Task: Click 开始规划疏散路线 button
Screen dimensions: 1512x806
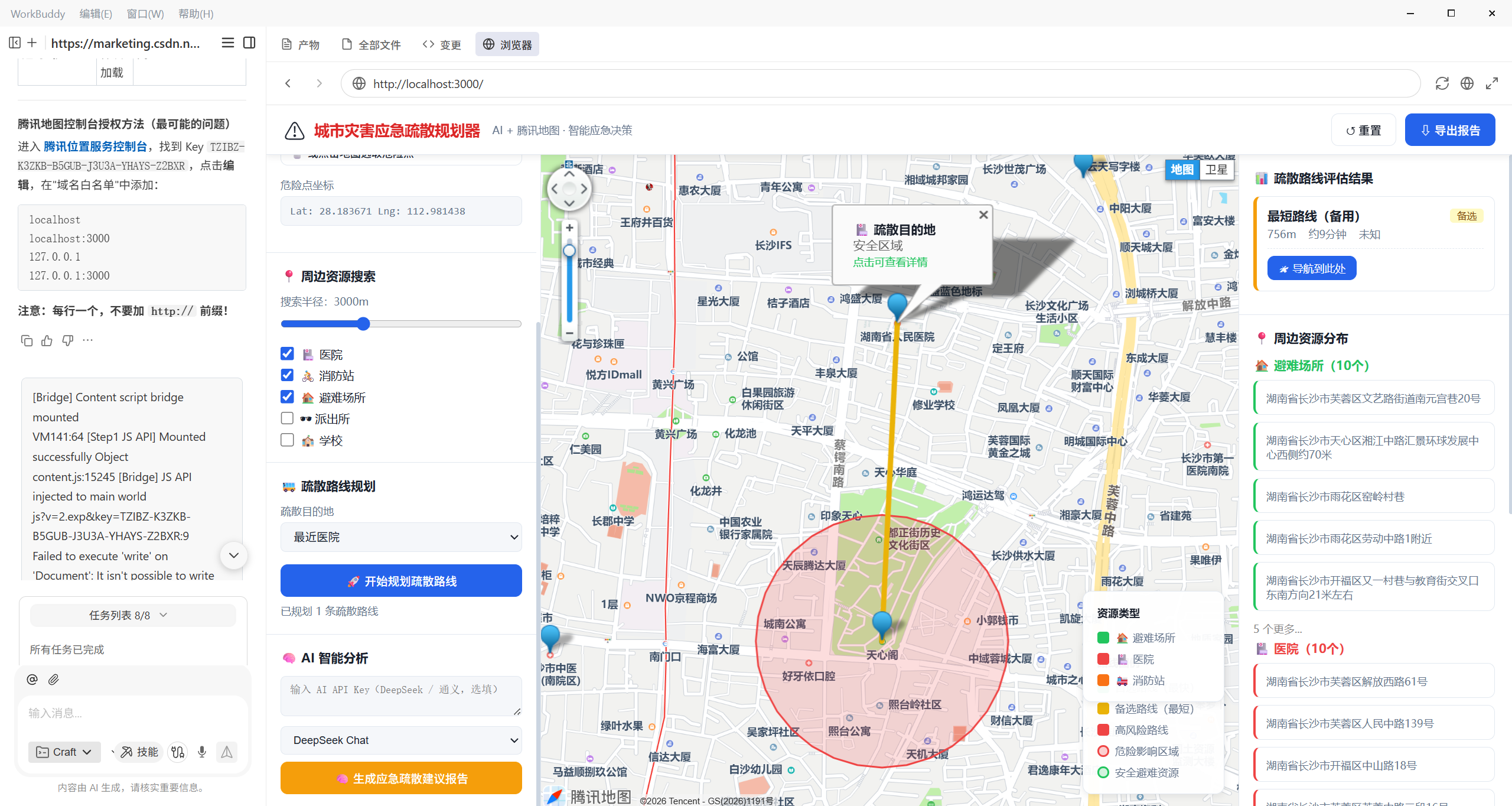Action: [x=401, y=581]
